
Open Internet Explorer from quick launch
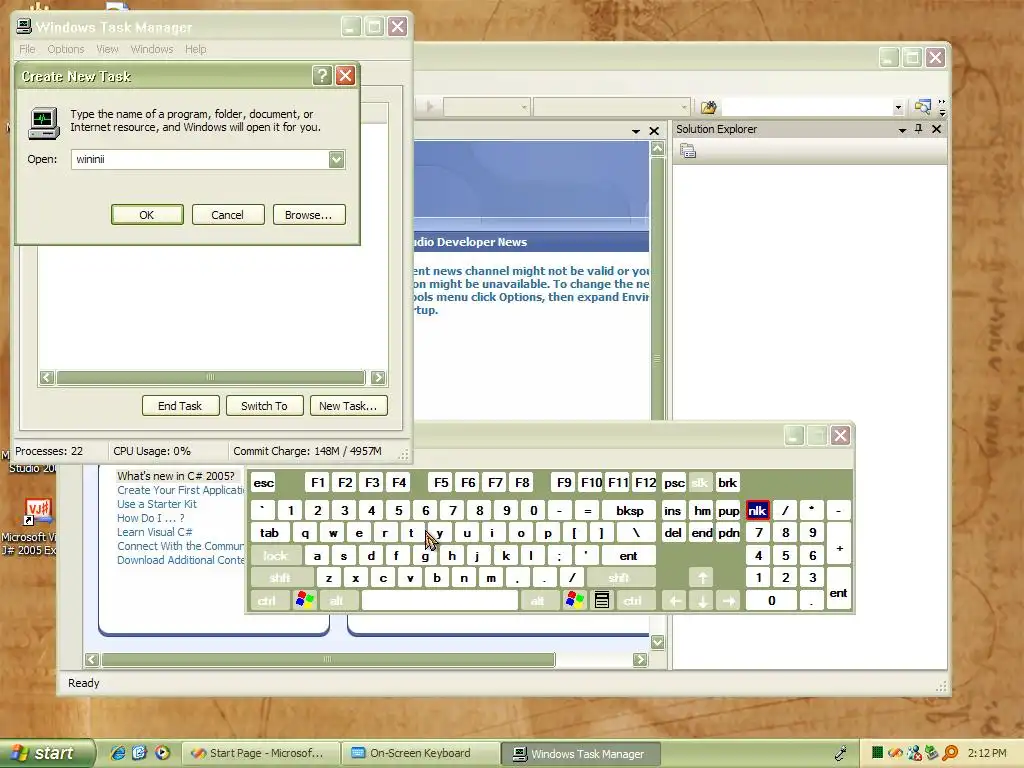118,753
